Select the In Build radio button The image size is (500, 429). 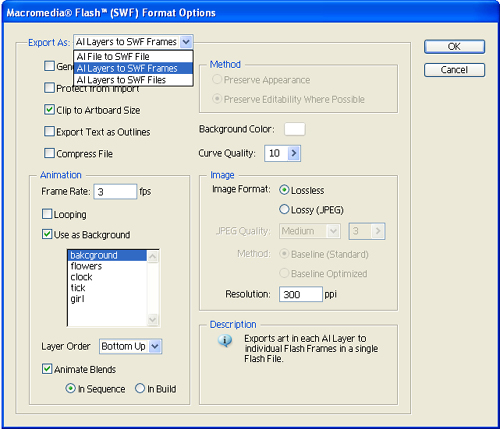click(x=140, y=388)
